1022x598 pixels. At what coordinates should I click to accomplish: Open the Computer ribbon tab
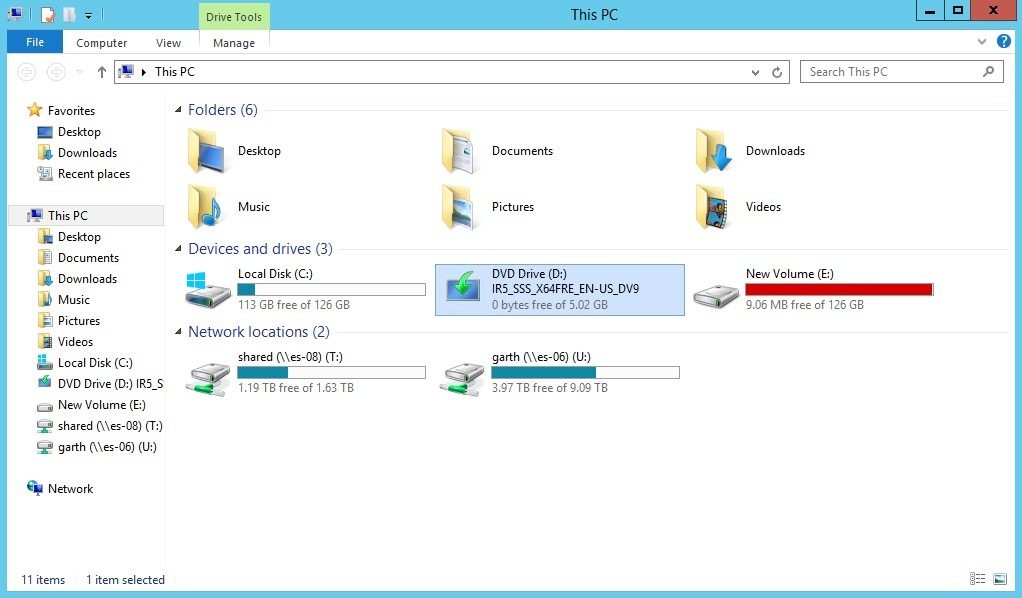tap(102, 42)
